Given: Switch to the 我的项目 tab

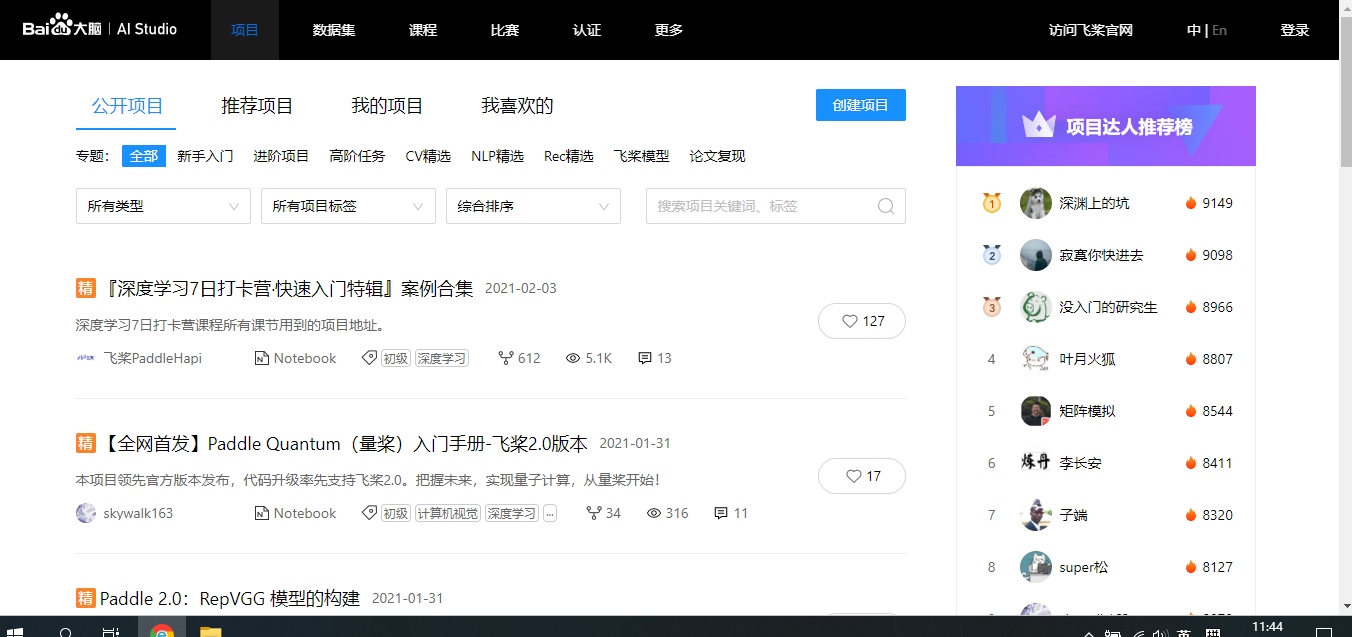Looking at the screenshot, I should [x=388, y=105].
